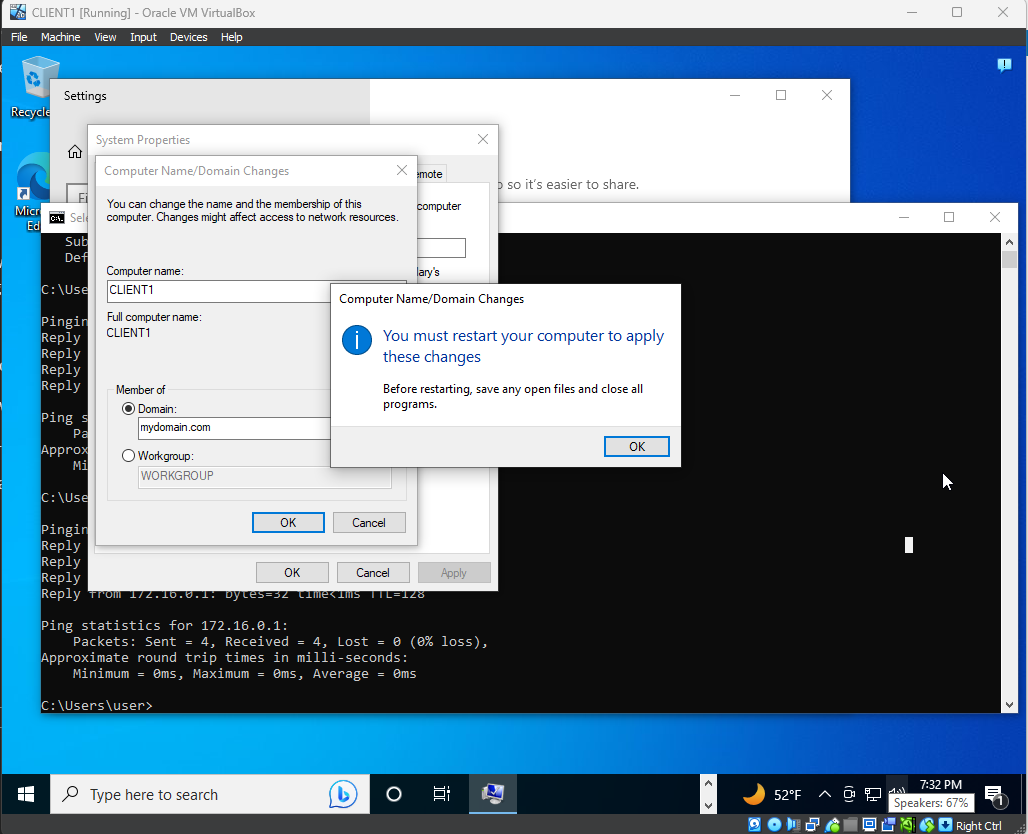Click Cancel in Computer Name/Domain Changes dialog
Viewport: 1028px width, 834px height.
pos(369,522)
